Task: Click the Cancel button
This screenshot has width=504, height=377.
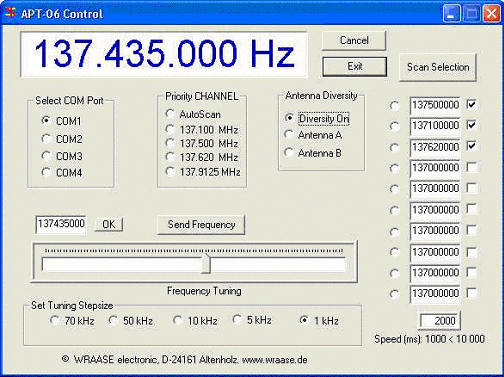Action: pyautogui.click(x=354, y=41)
